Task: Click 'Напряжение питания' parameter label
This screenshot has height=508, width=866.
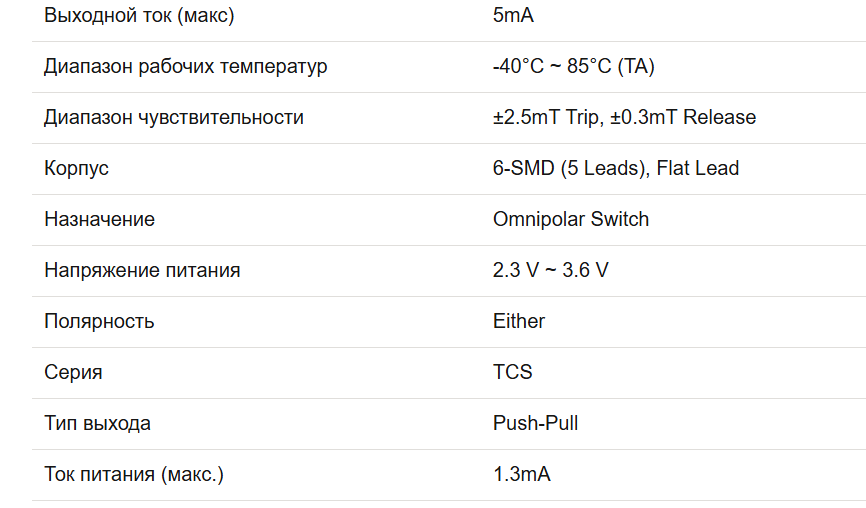Action: pos(142,271)
